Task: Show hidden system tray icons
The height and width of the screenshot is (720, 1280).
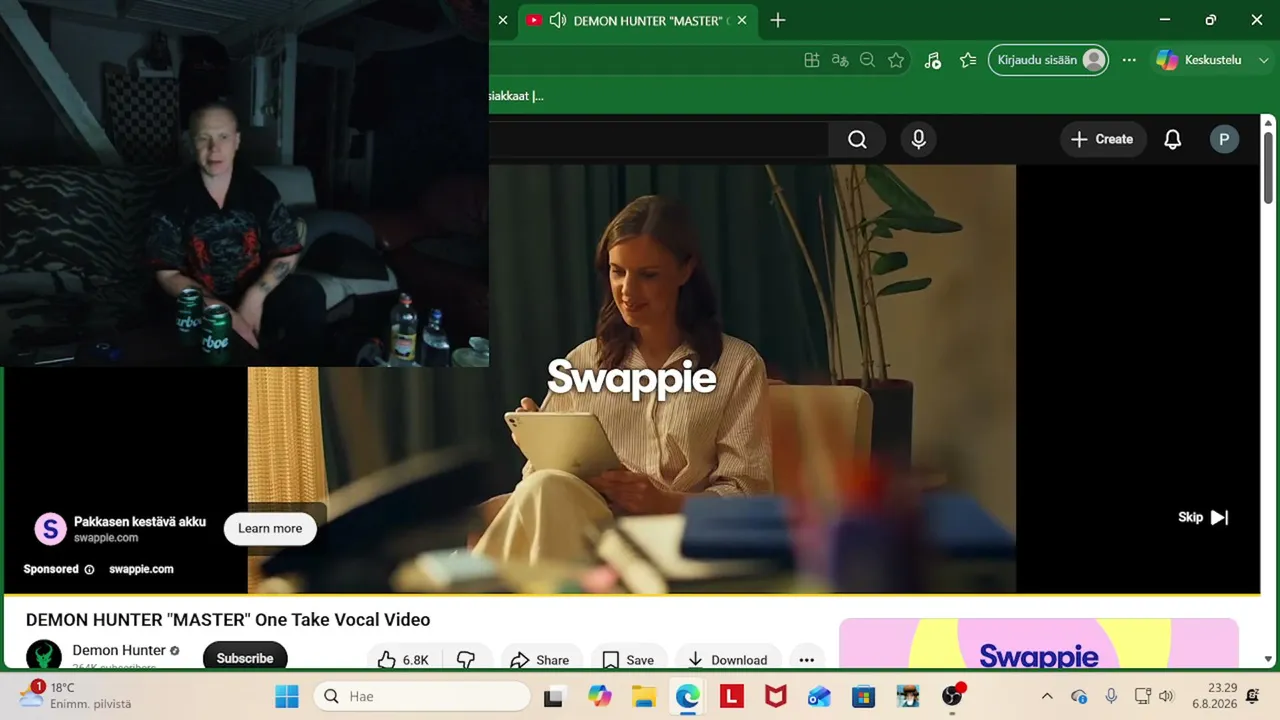Action: tap(1047, 696)
